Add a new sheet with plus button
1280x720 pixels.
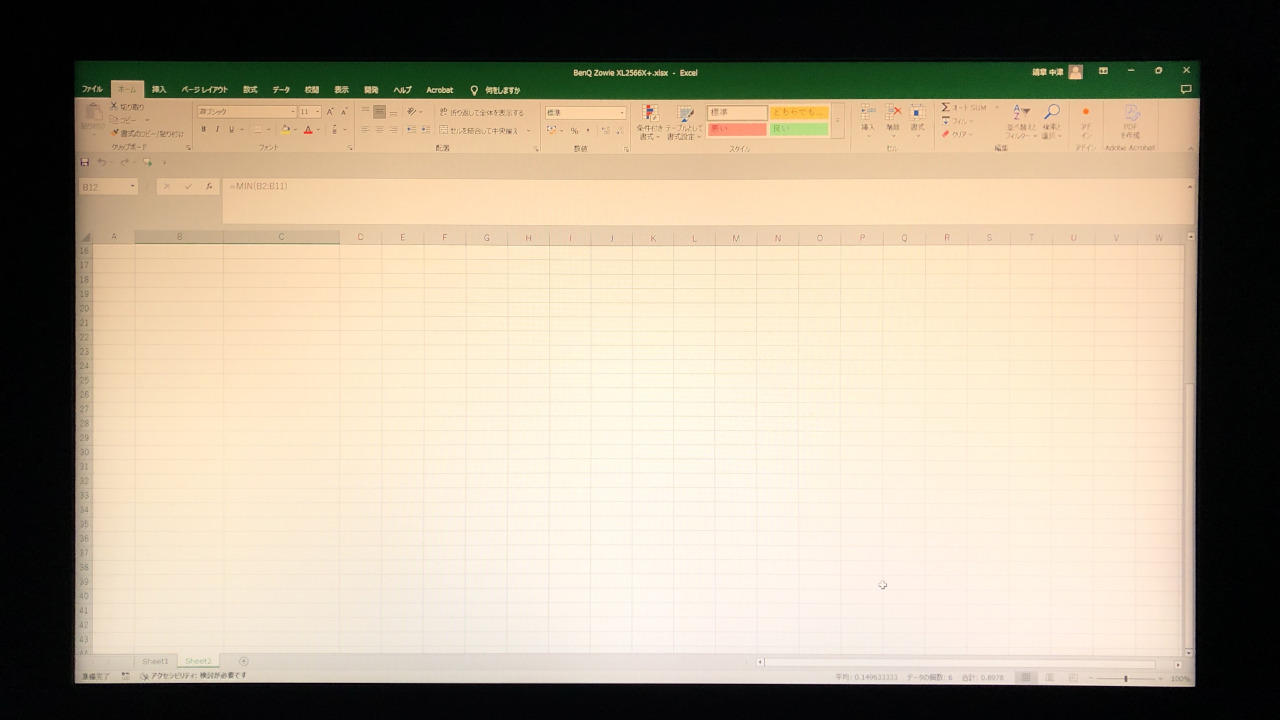coord(243,661)
